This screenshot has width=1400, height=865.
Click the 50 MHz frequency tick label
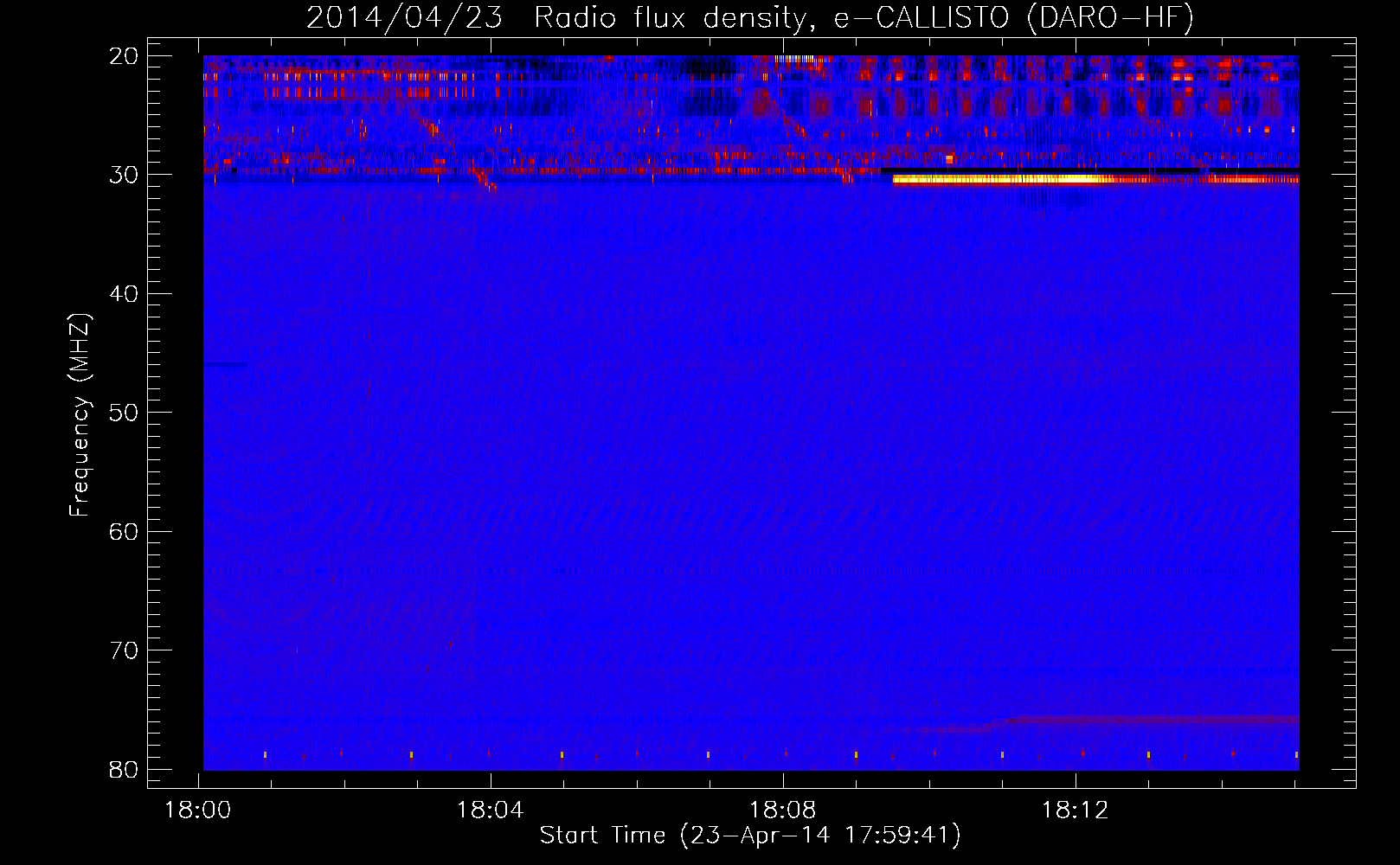click(x=124, y=413)
